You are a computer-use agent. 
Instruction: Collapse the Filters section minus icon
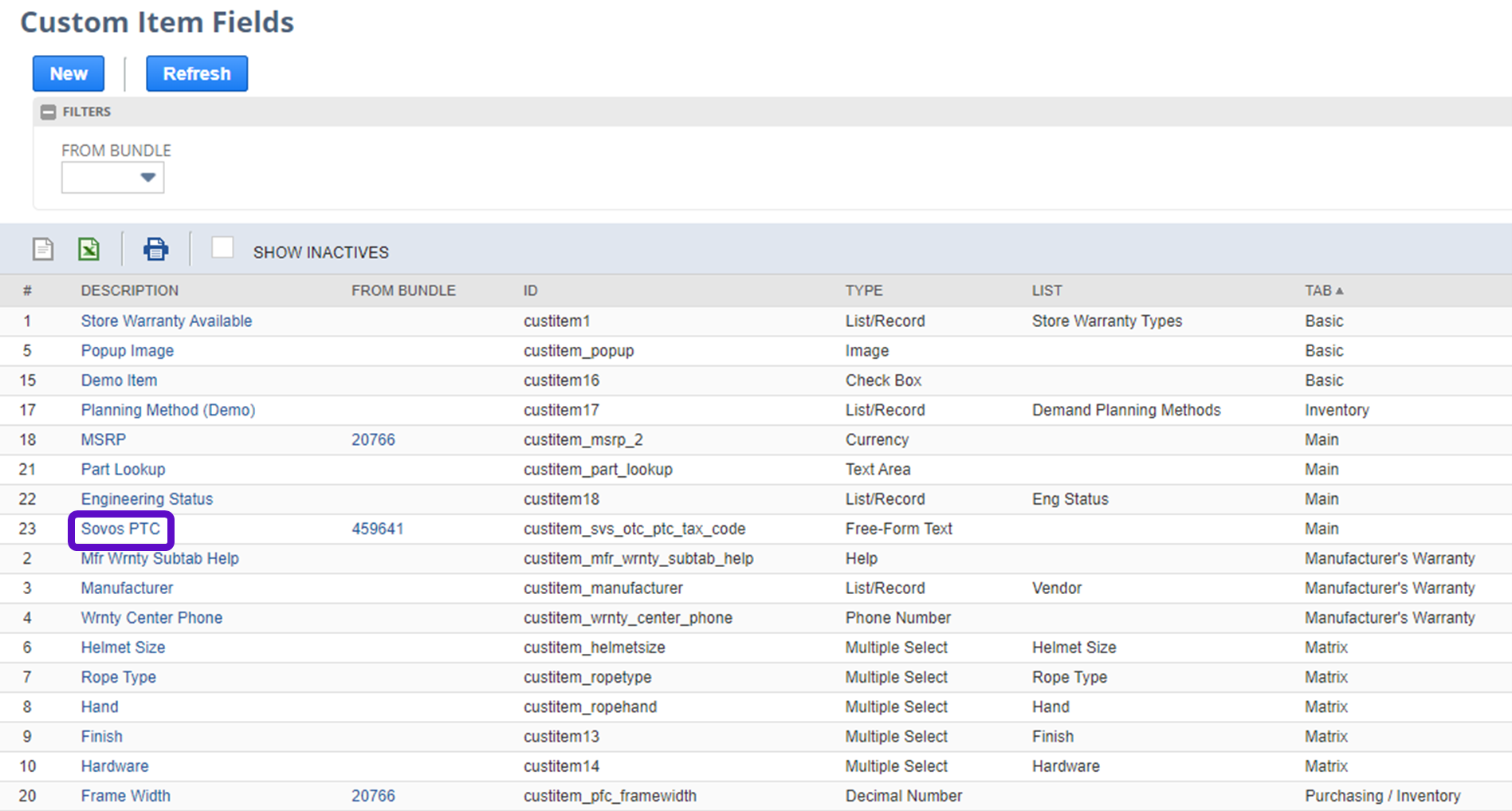point(49,112)
